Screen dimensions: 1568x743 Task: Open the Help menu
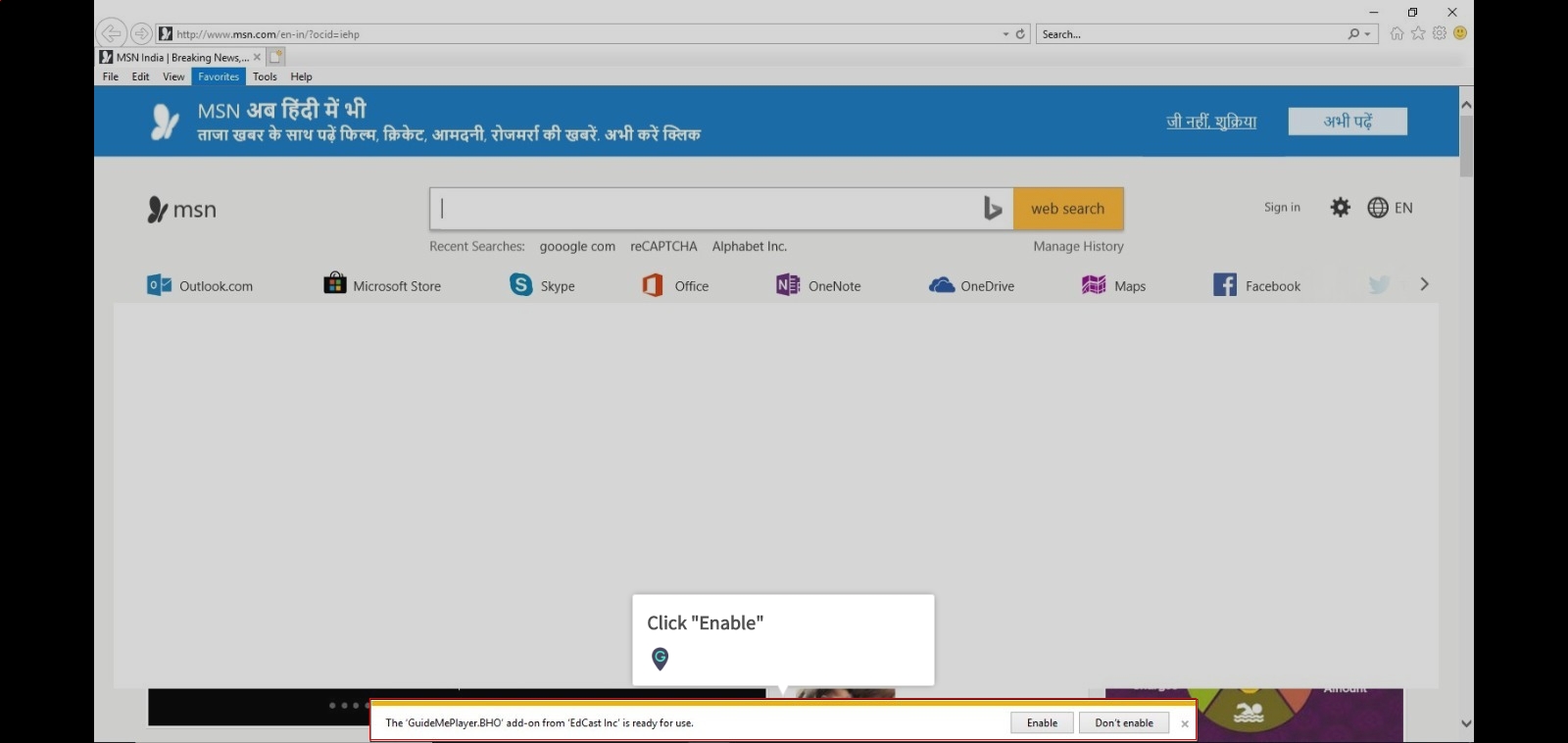301,76
